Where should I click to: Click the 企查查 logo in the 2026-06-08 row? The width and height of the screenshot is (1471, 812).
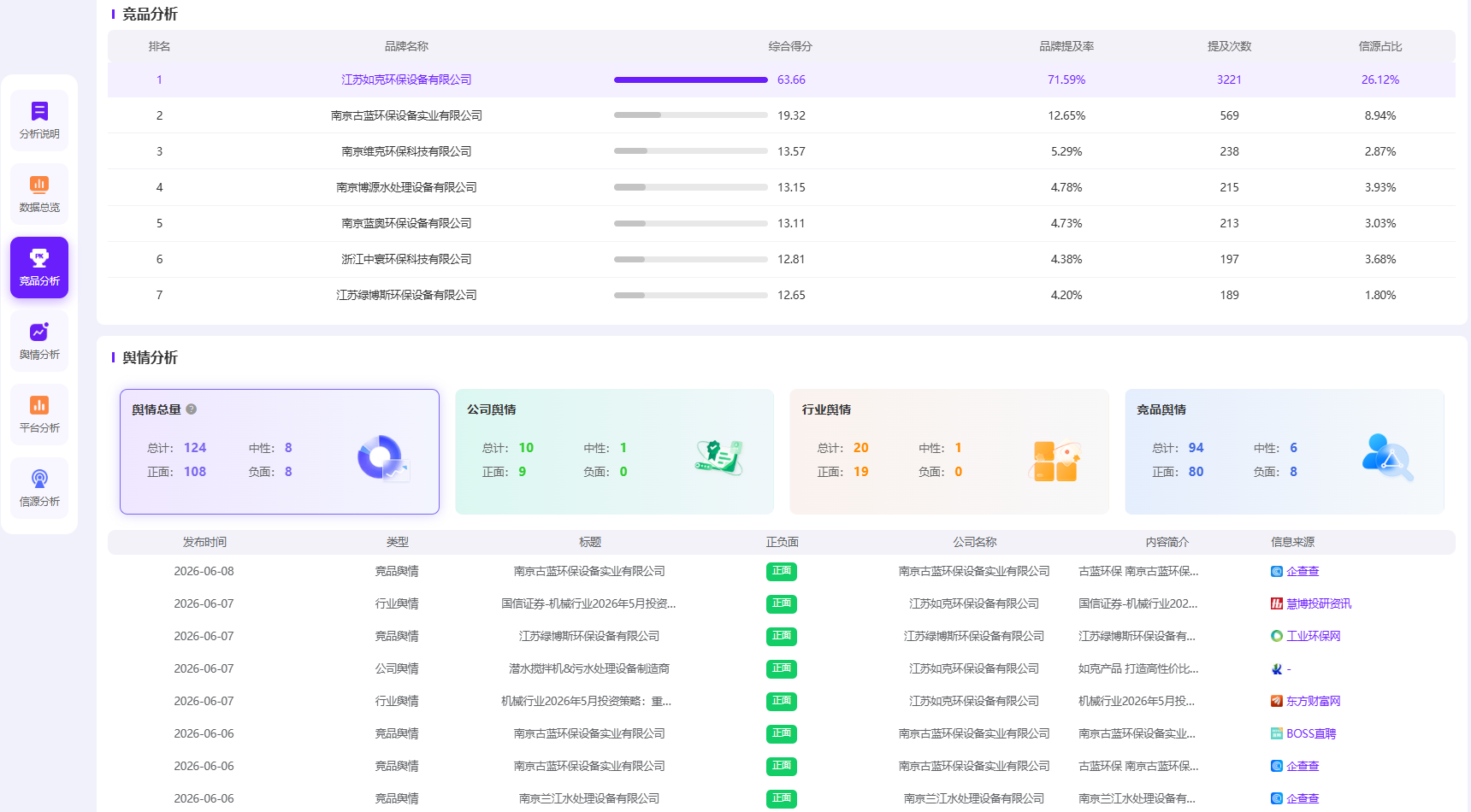(x=1277, y=572)
